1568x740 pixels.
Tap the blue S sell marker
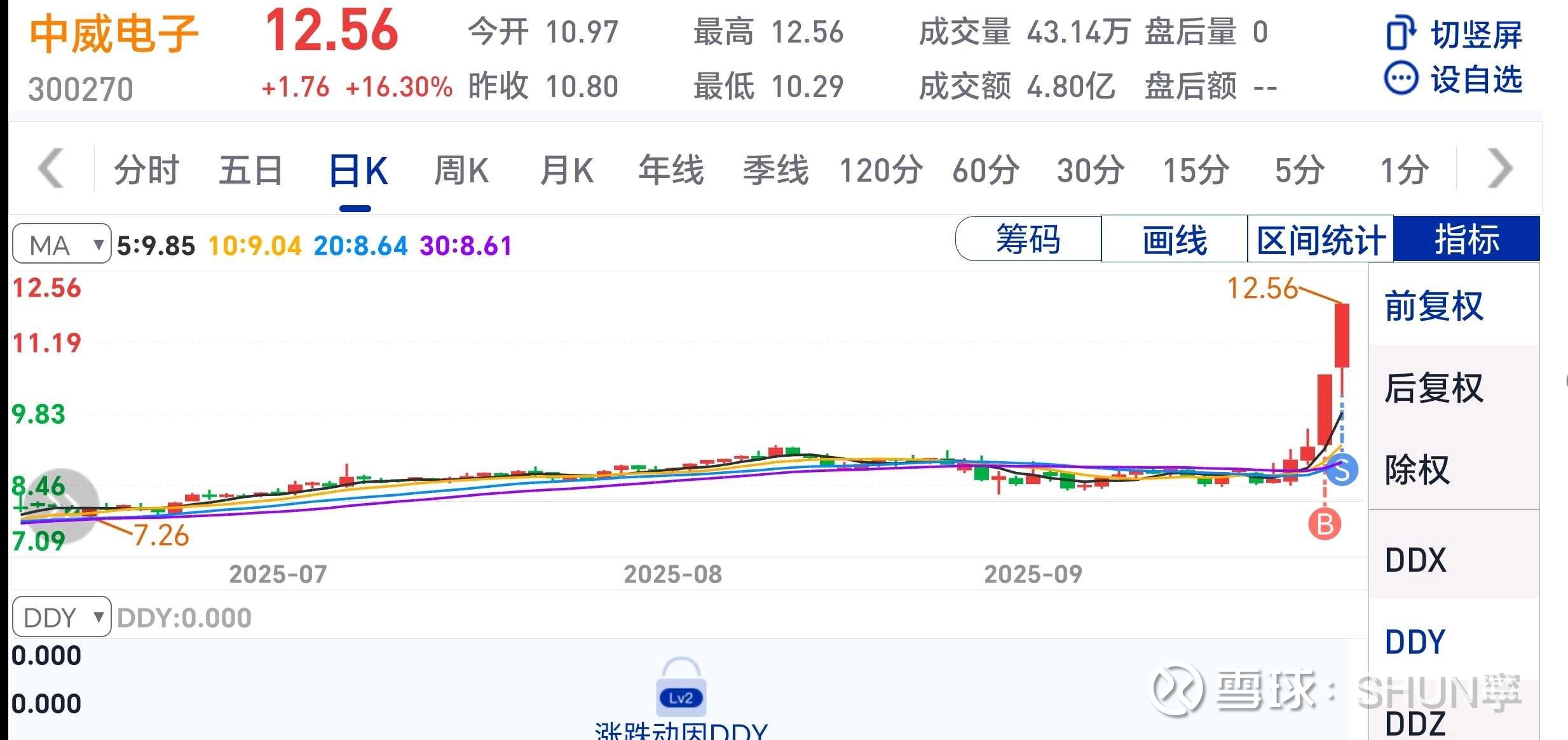point(1342,471)
